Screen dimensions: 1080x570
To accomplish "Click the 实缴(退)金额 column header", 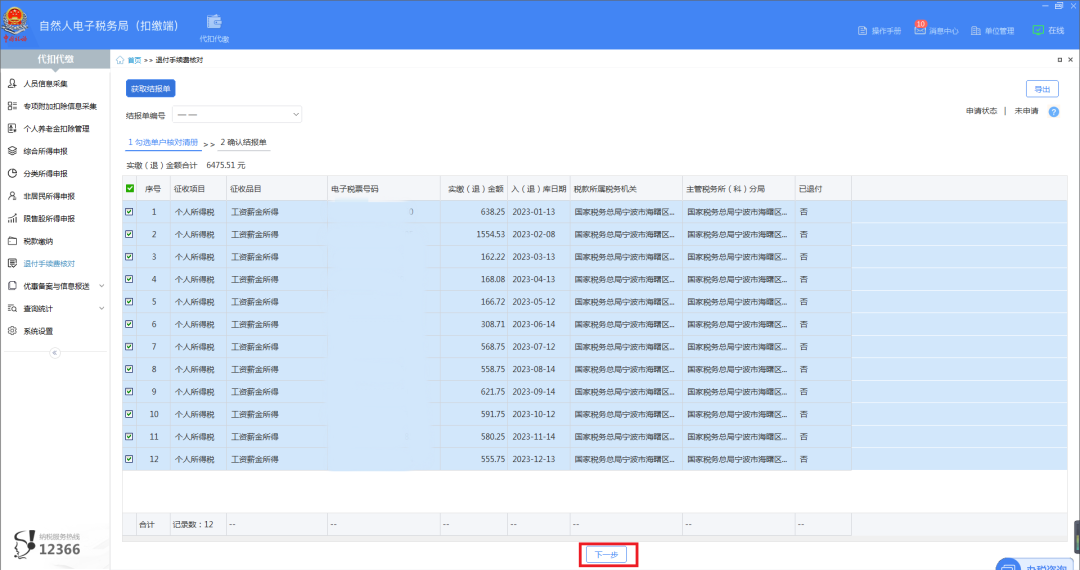I will click(474, 189).
